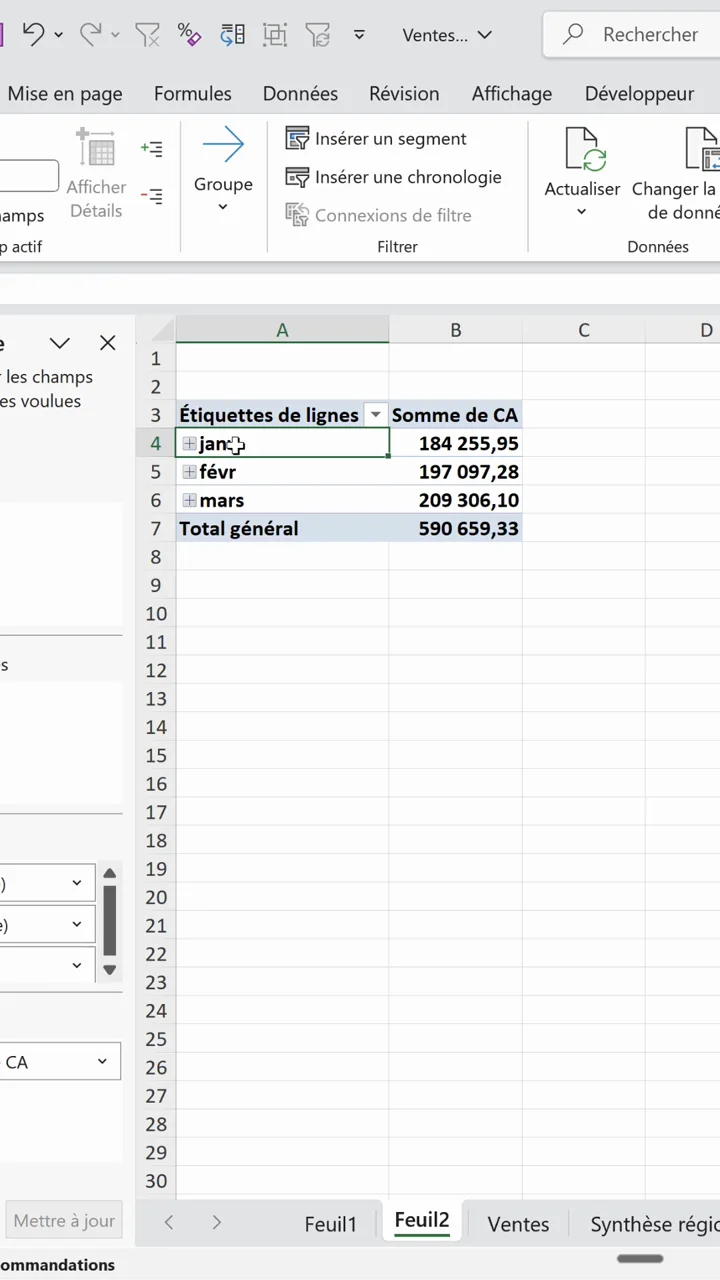Open the Undo history dropdown arrow

tap(59, 35)
